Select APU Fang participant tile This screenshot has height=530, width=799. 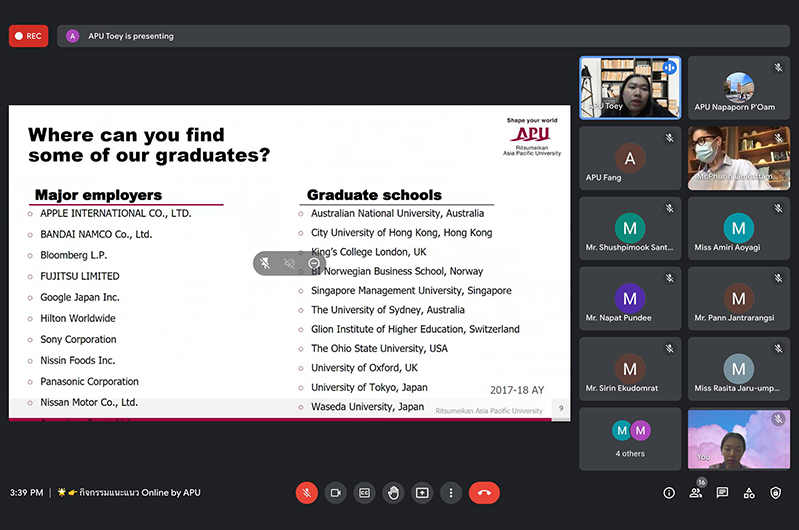tap(630, 158)
